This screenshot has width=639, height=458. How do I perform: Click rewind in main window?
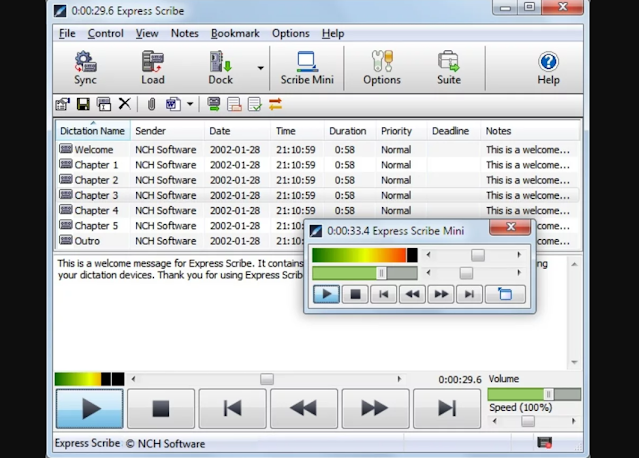click(x=304, y=408)
